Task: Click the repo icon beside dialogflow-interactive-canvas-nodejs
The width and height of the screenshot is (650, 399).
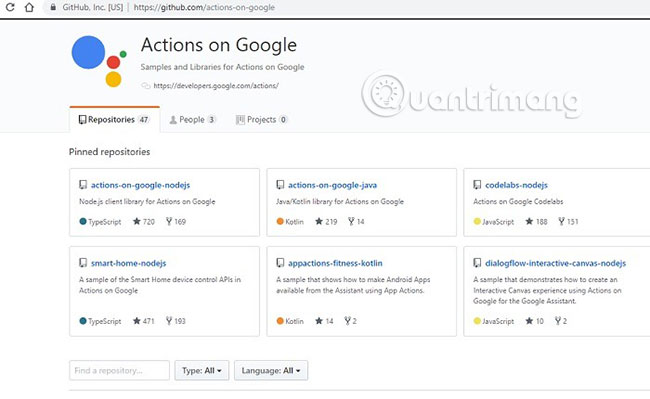Action: pos(477,263)
